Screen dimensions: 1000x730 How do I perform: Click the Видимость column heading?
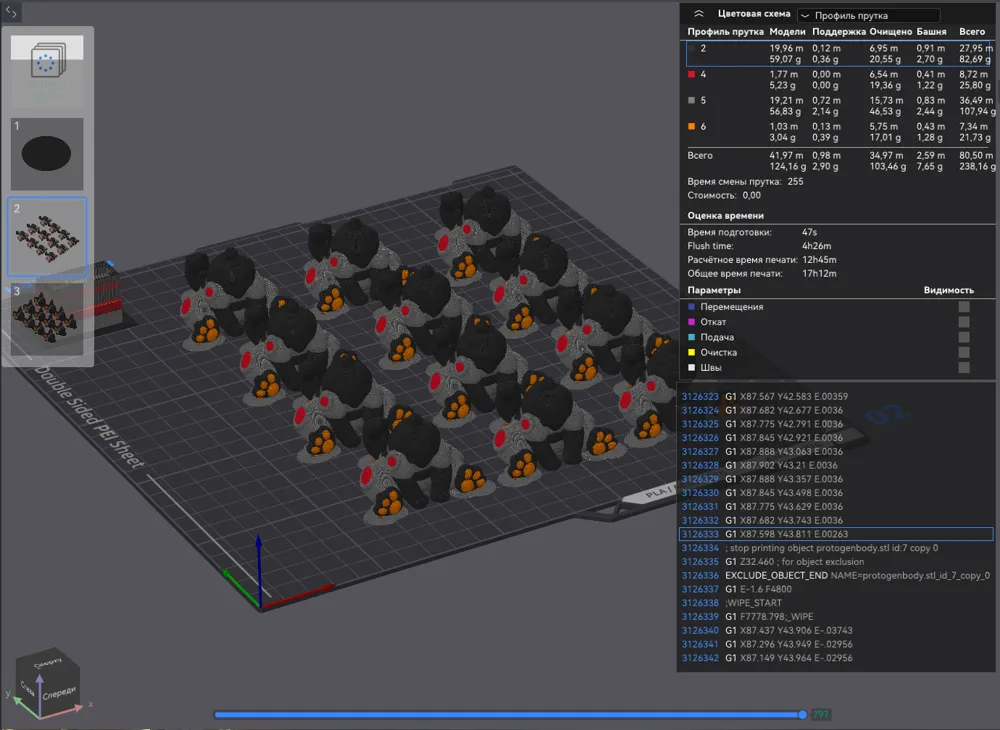pos(948,290)
